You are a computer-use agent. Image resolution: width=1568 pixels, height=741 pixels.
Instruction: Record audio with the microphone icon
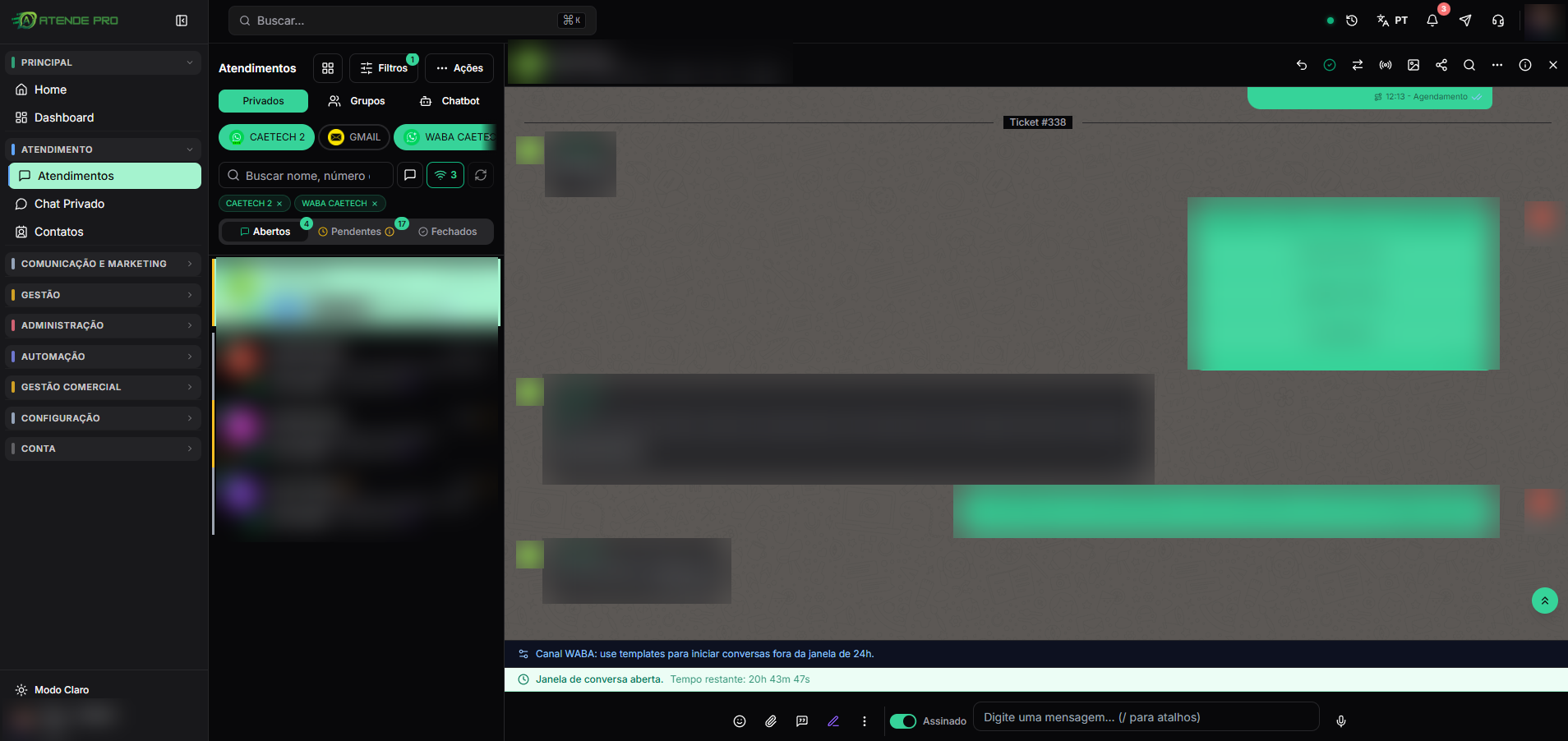click(x=1341, y=721)
